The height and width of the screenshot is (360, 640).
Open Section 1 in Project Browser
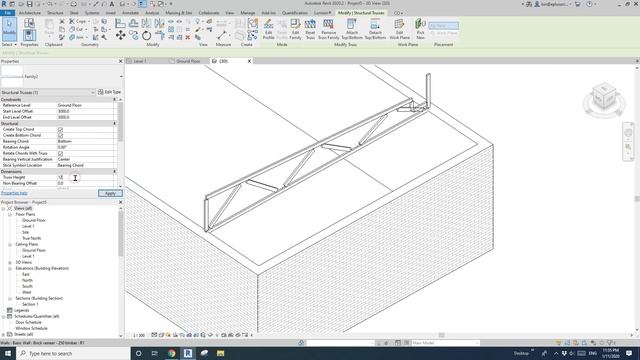30,304
